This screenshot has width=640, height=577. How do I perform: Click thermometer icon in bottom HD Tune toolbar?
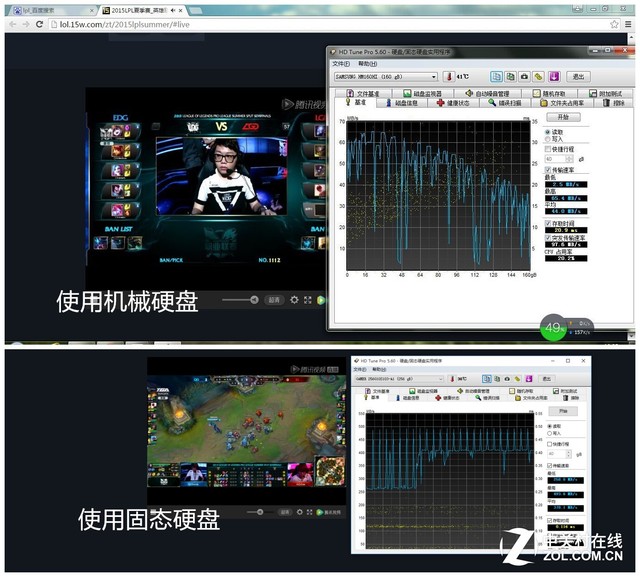(452, 379)
